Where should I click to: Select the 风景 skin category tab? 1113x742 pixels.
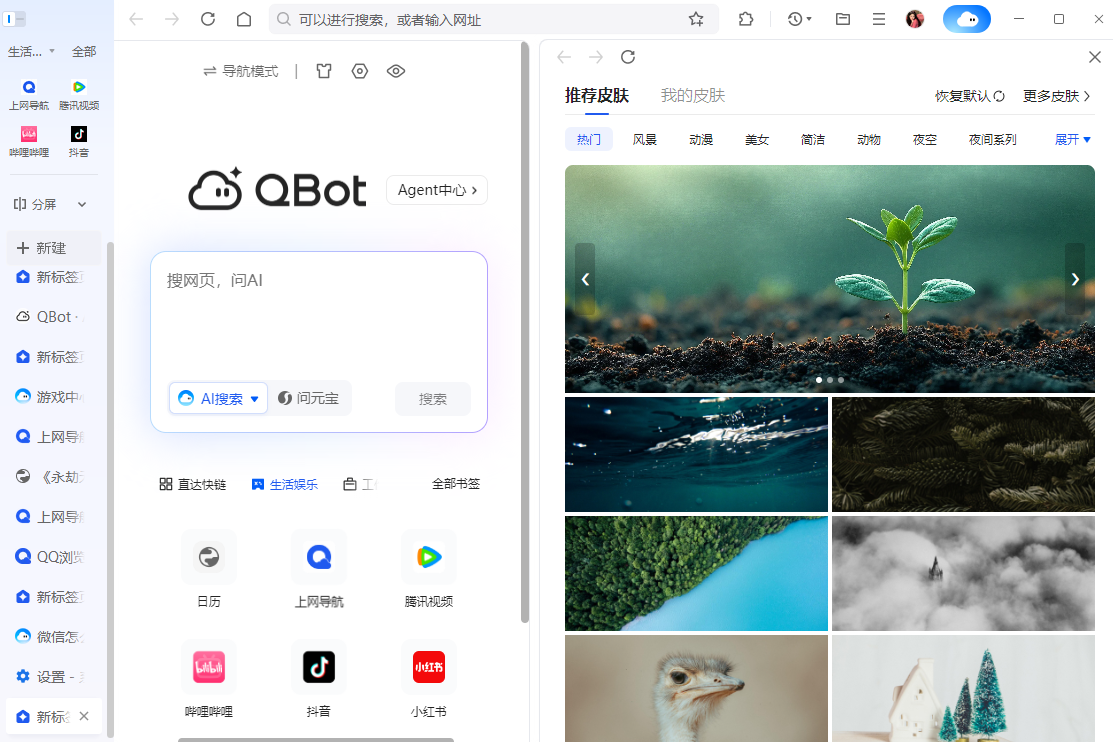click(x=644, y=139)
